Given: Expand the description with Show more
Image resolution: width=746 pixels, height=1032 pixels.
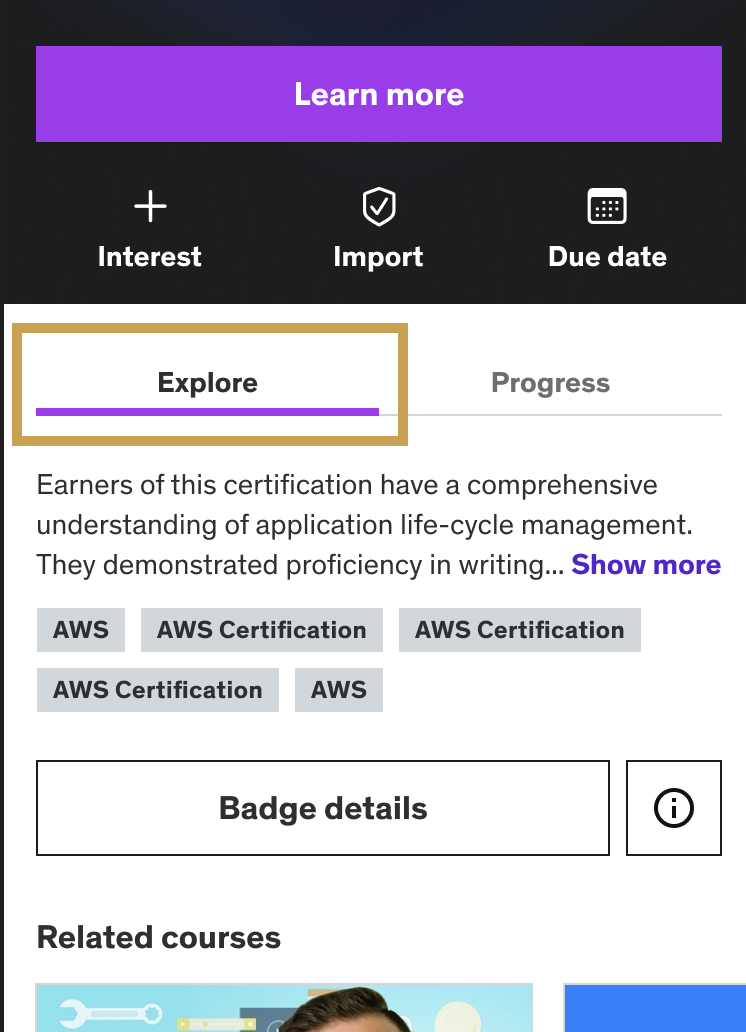Looking at the screenshot, I should click(646, 565).
